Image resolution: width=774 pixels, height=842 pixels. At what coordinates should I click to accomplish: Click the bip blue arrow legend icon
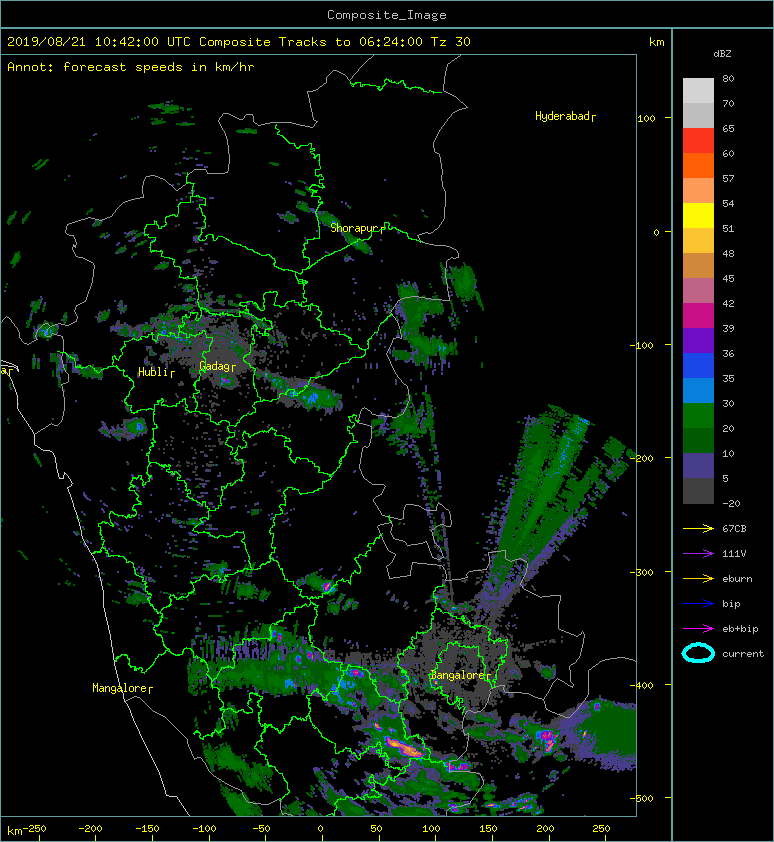point(698,604)
